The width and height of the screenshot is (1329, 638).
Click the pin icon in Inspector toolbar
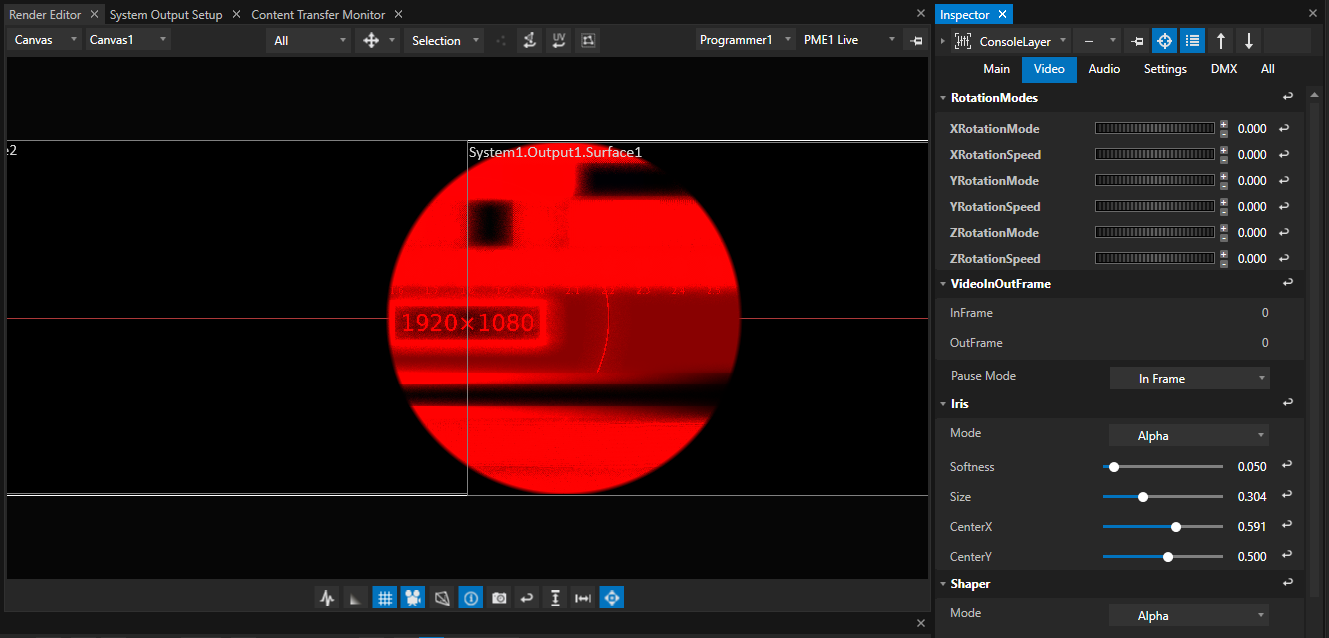pos(1136,41)
